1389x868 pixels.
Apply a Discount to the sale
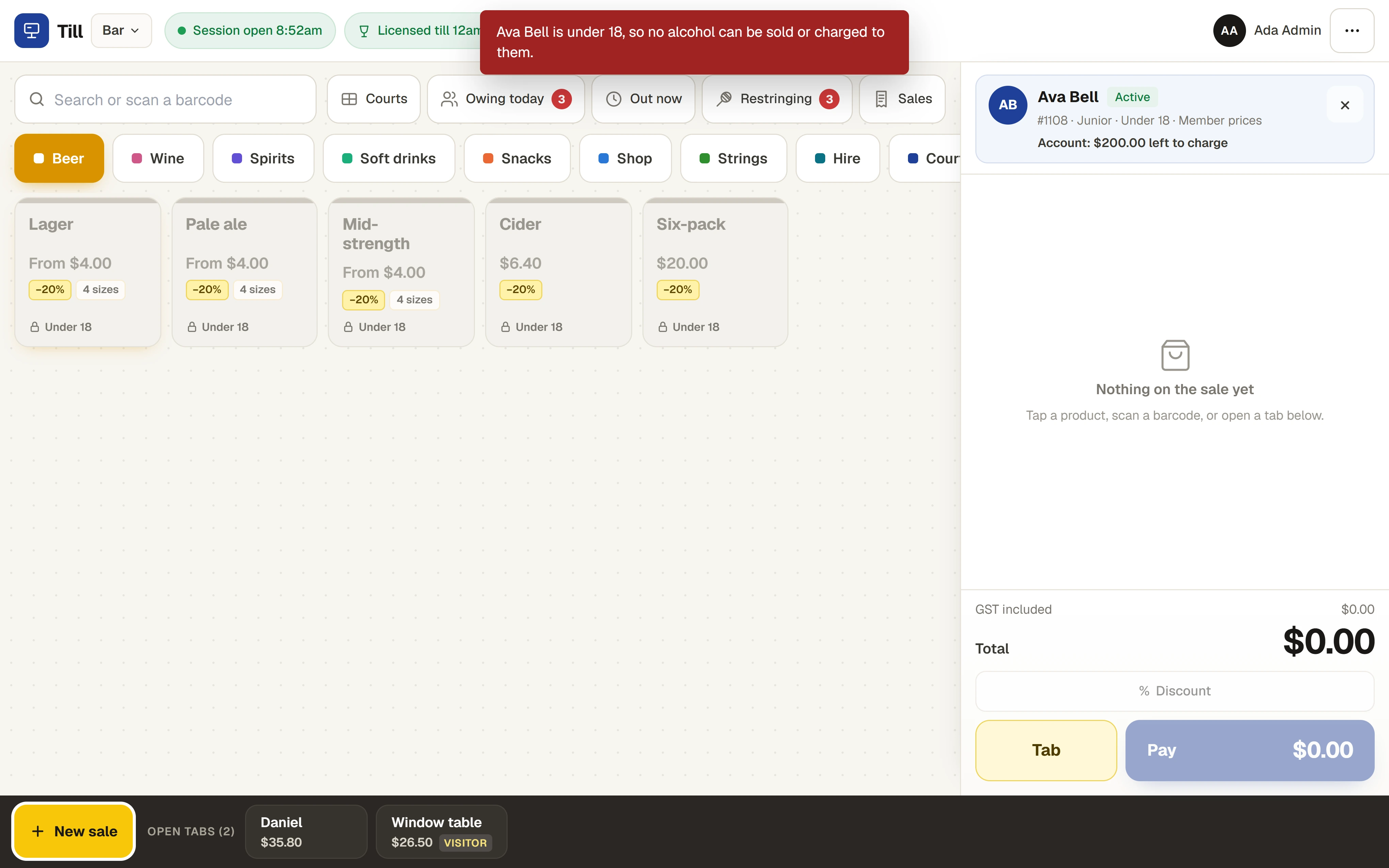tap(1175, 691)
